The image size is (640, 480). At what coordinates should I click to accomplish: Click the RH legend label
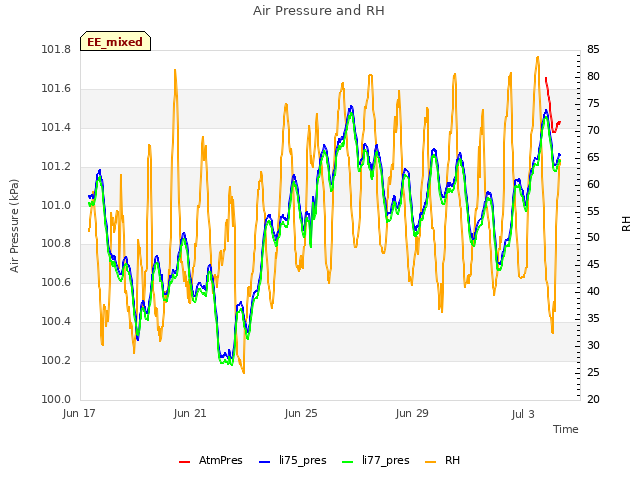(x=452, y=460)
